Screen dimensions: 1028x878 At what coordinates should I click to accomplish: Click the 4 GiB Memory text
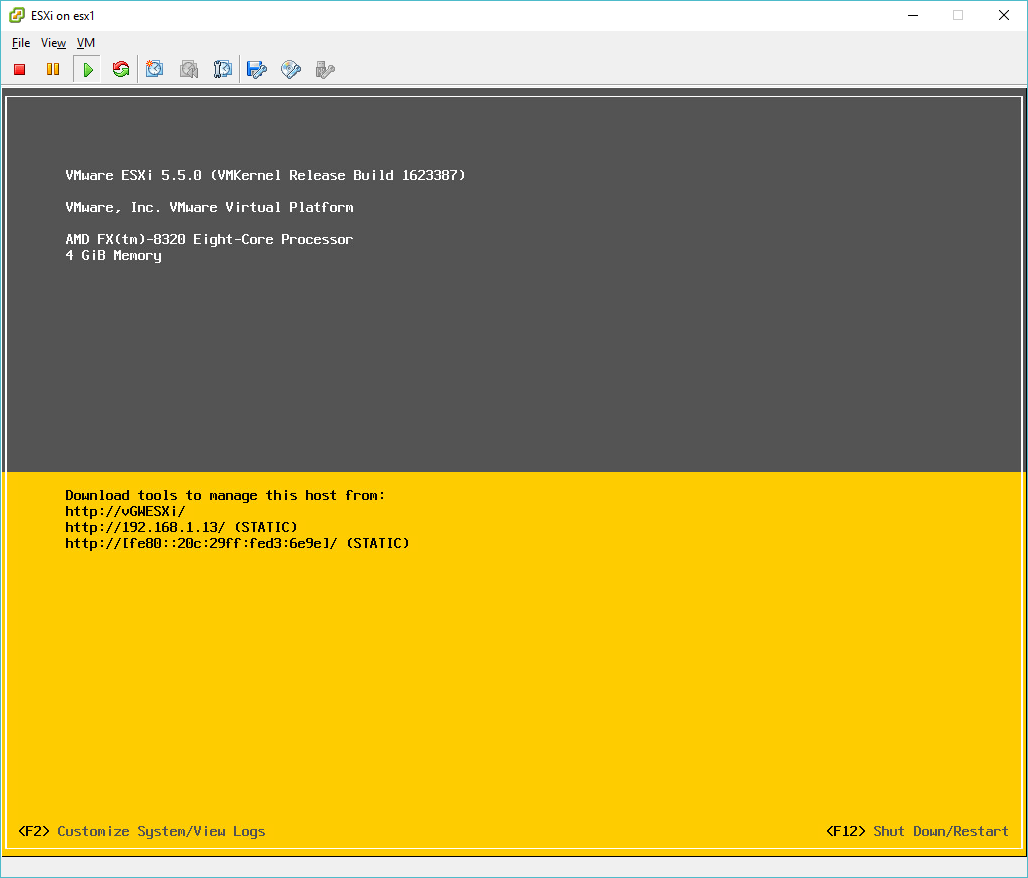pyautogui.click(x=113, y=256)
